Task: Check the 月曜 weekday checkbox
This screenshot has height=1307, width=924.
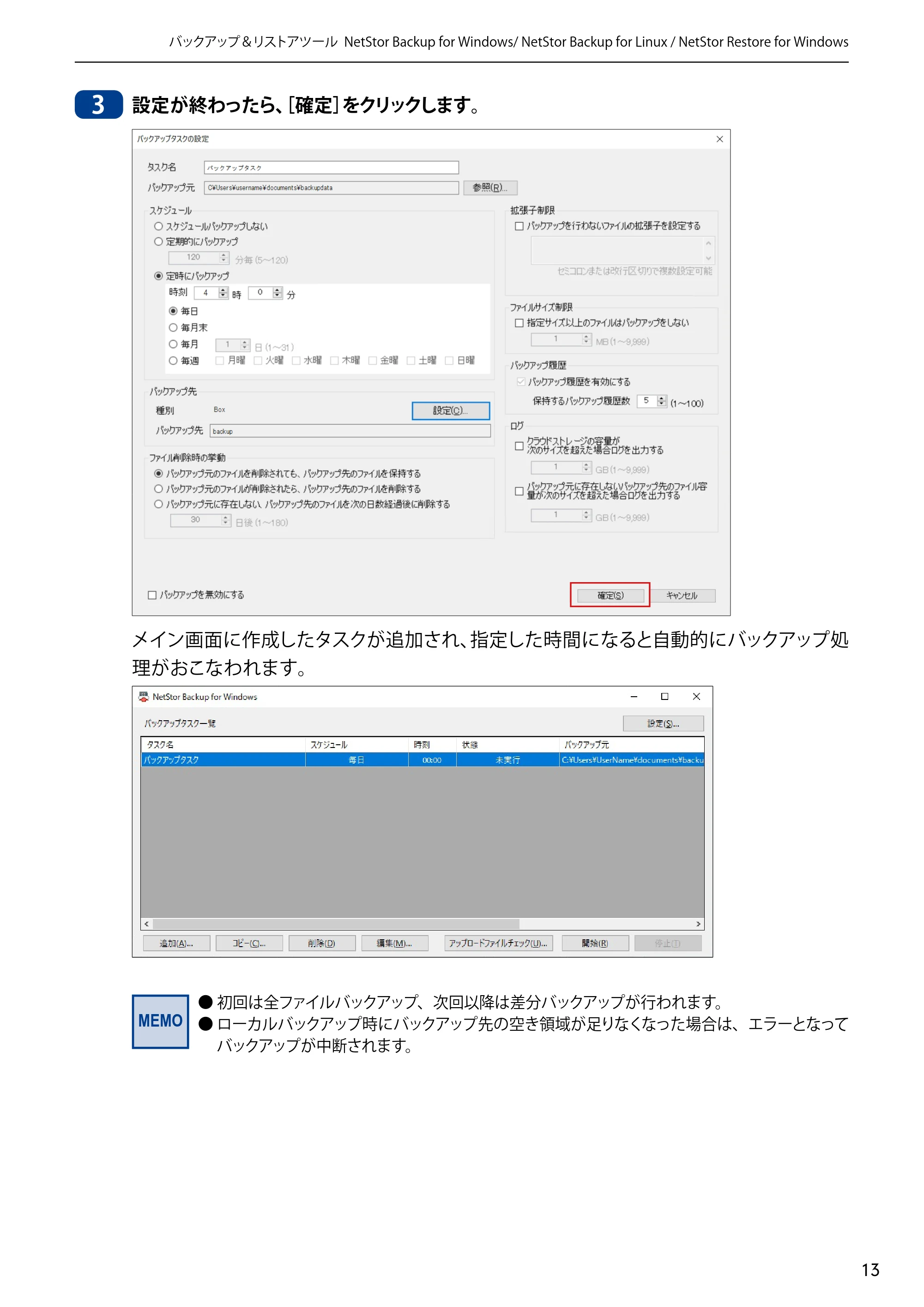Action: pos(220,360)
